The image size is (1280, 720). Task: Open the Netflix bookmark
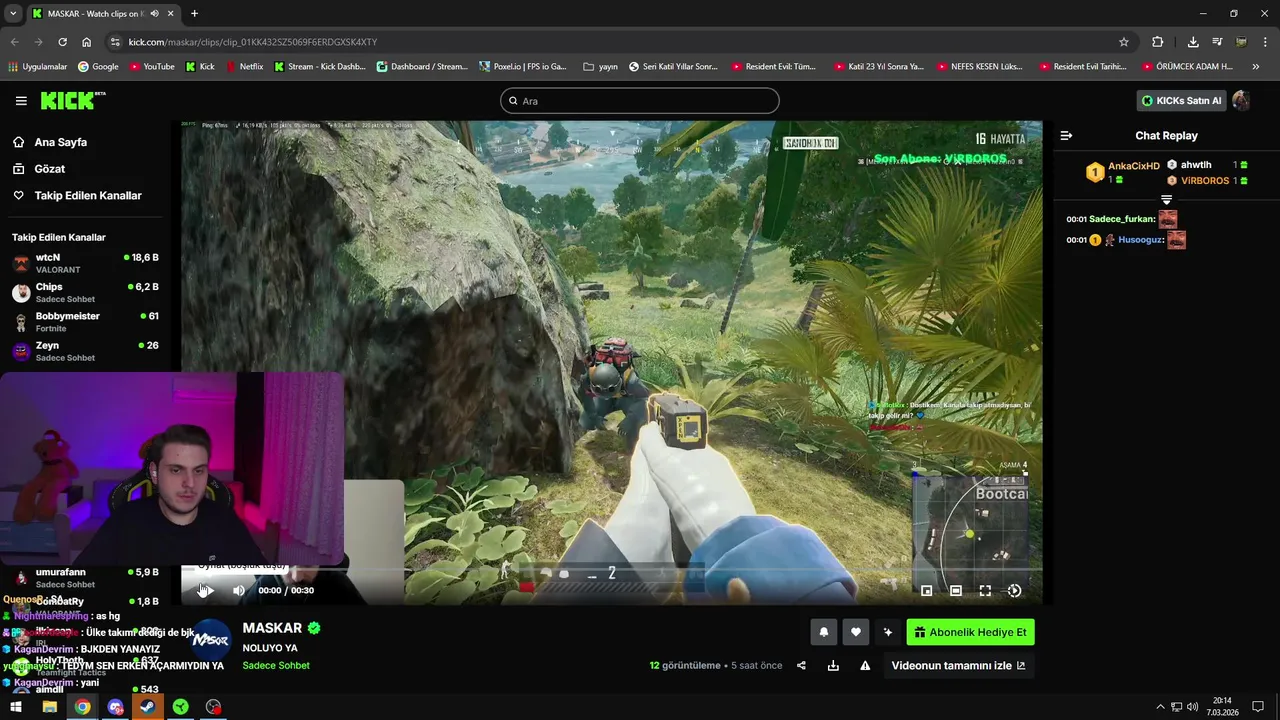[x=245, y=67]
